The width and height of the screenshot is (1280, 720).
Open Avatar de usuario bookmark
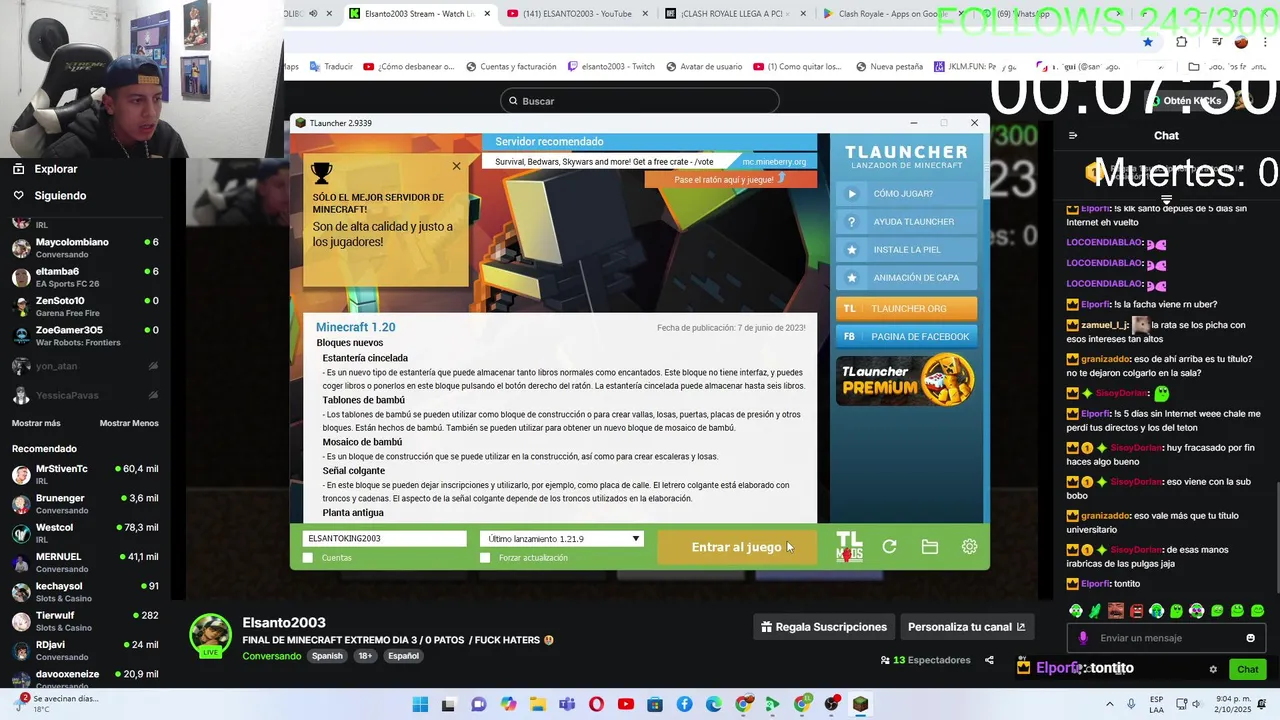tap(704, 67)
